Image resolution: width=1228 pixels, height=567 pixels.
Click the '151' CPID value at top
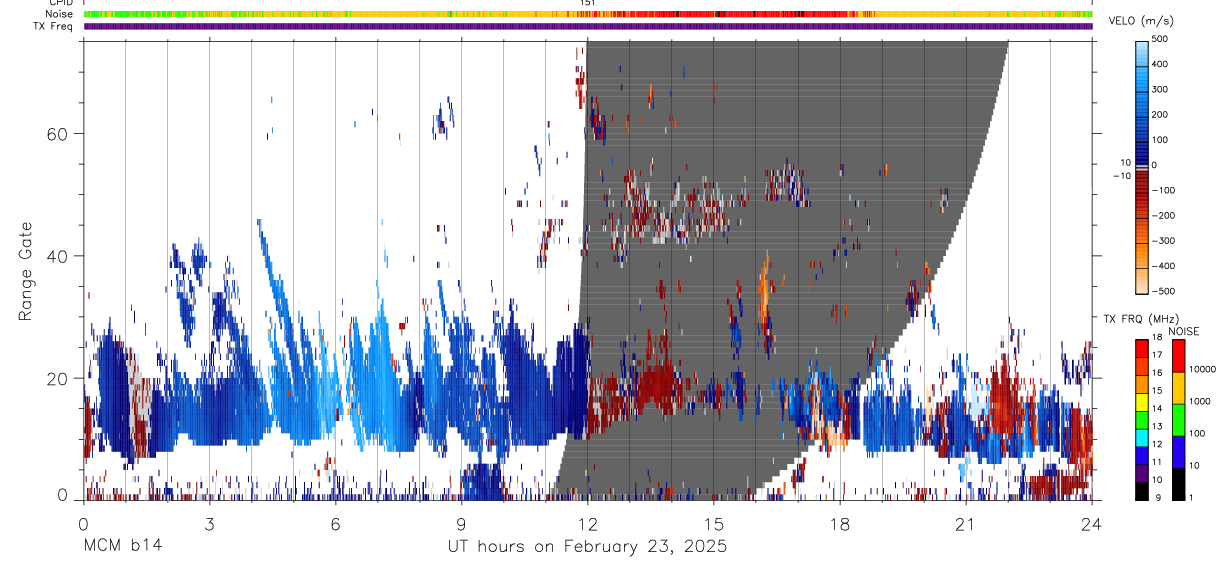tap(587, 3)
